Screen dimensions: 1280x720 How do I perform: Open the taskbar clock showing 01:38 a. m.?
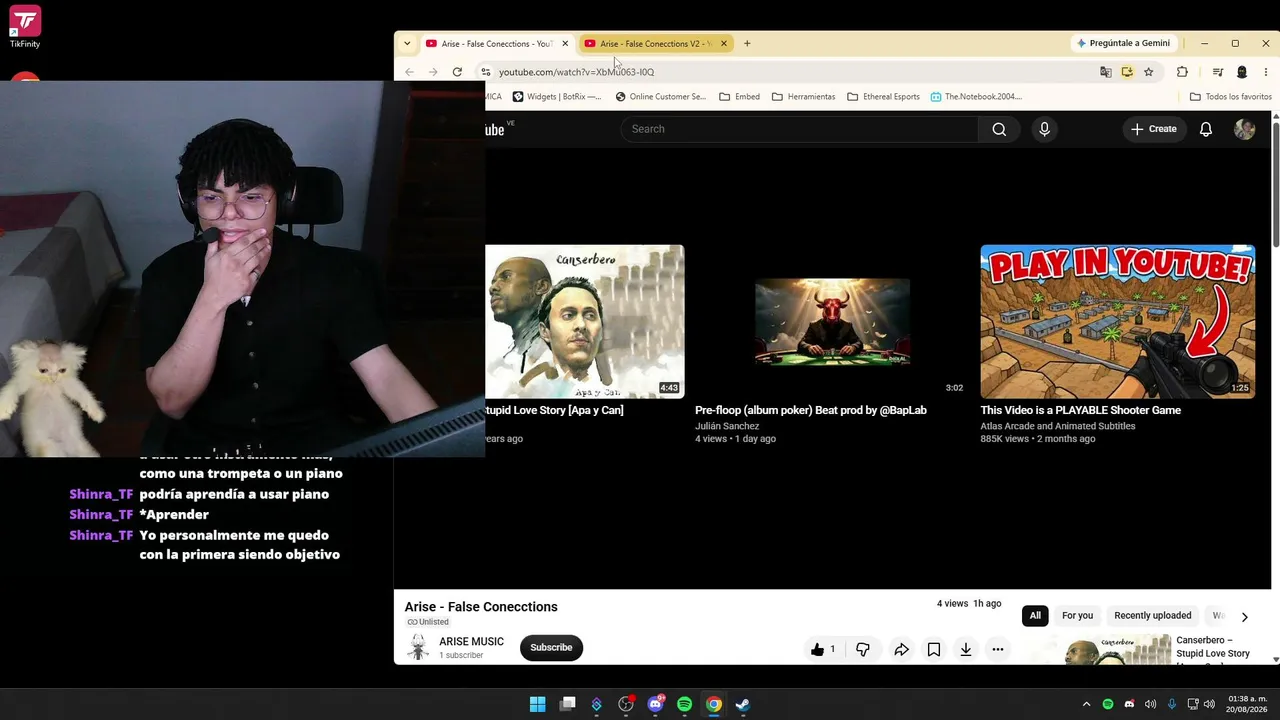(x=1247, y=704)
